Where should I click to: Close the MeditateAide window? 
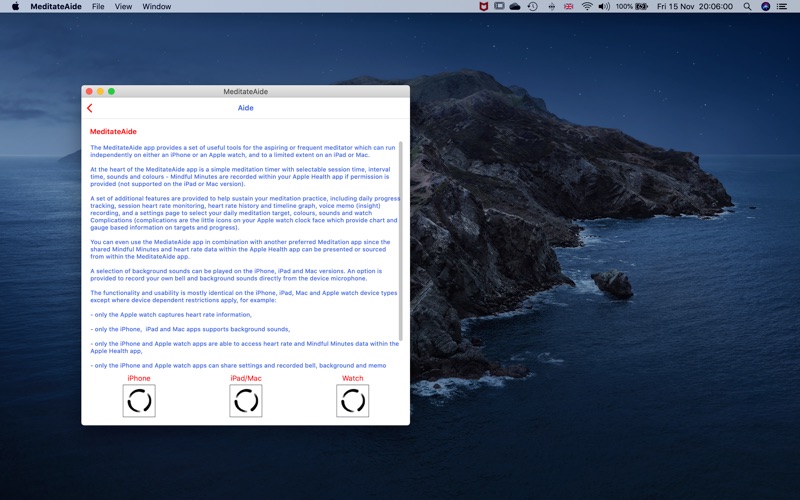tap(89, 91)
